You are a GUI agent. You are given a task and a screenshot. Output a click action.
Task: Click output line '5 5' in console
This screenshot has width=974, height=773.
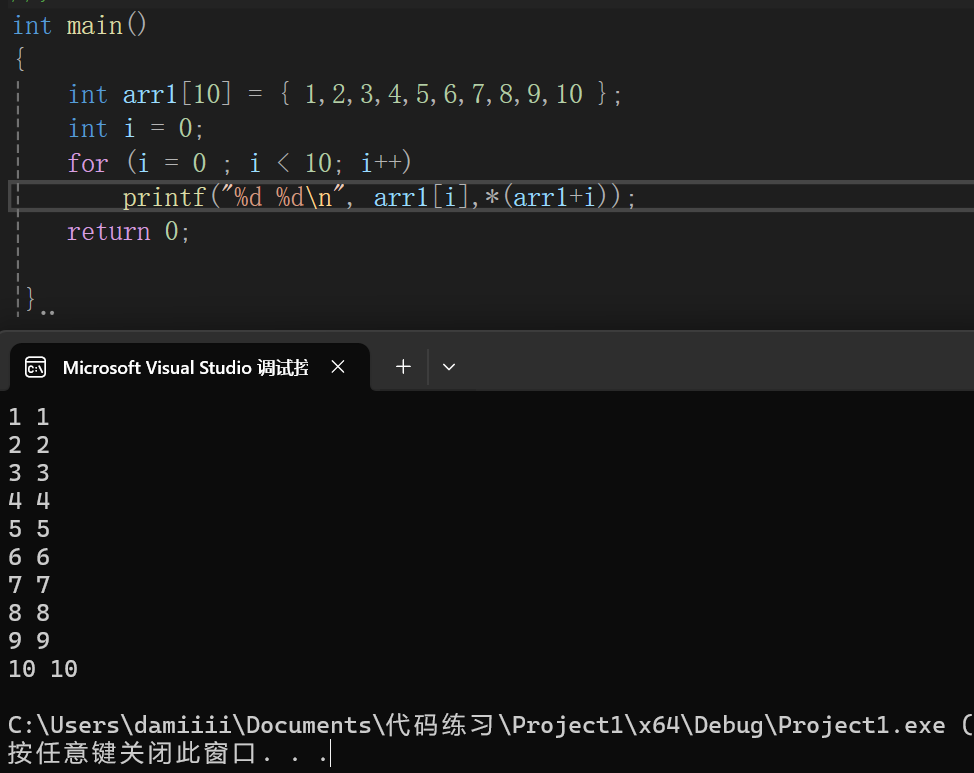tap(29, 529)
